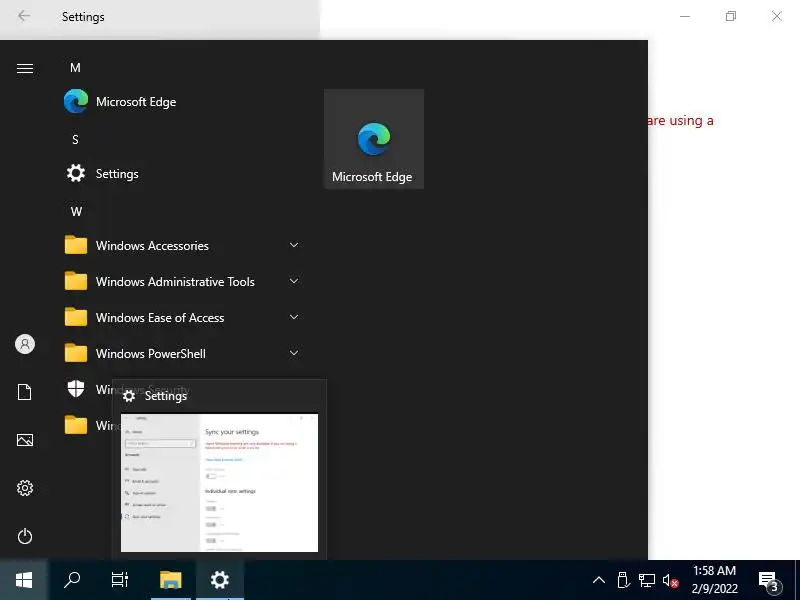Click the user account avatar icon
This screenshot has width=800, height=600.
click(24, 344)
